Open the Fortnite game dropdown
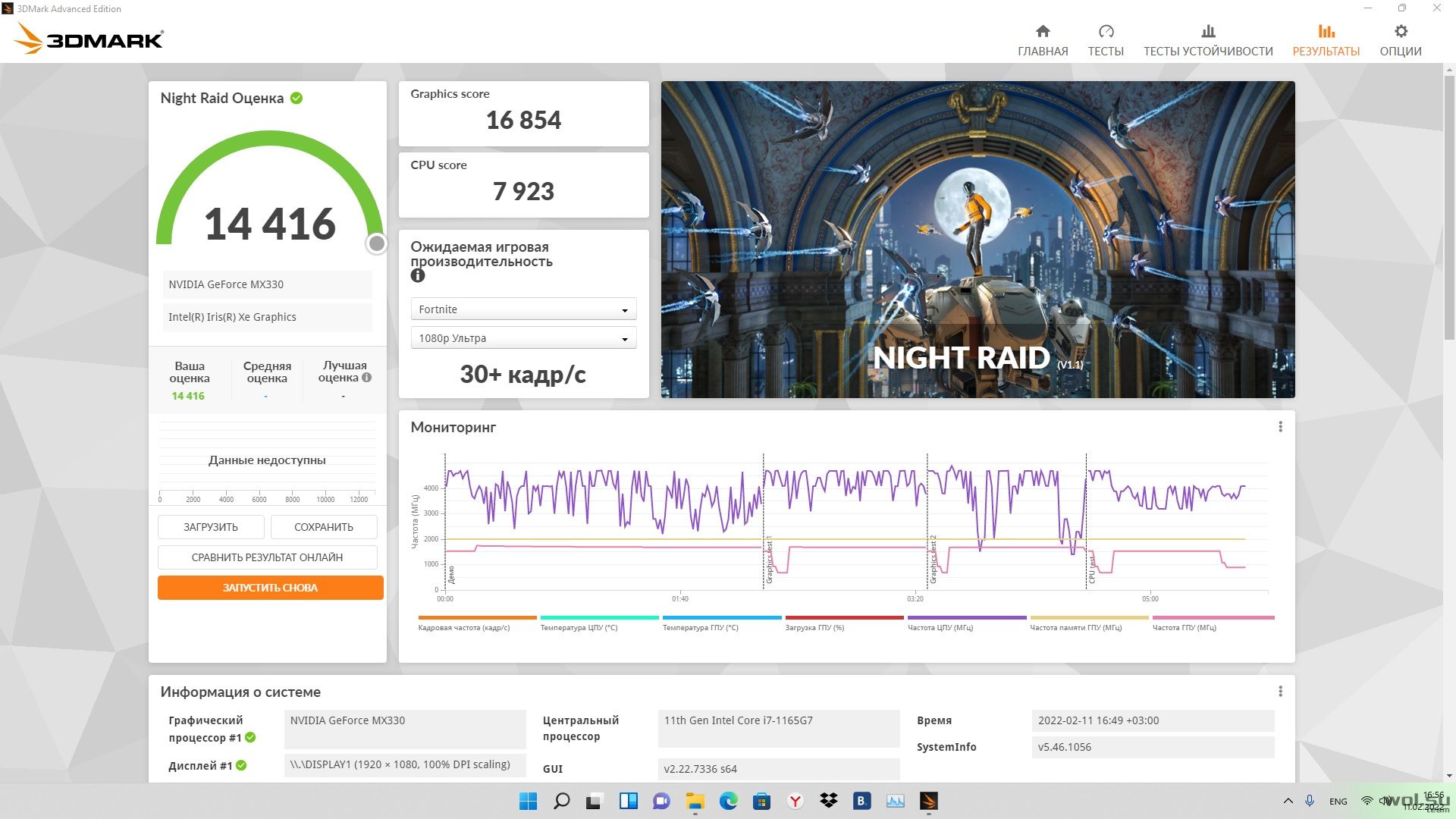The image size is (1456, 819). pyautogui.click(x=523, y=309)
